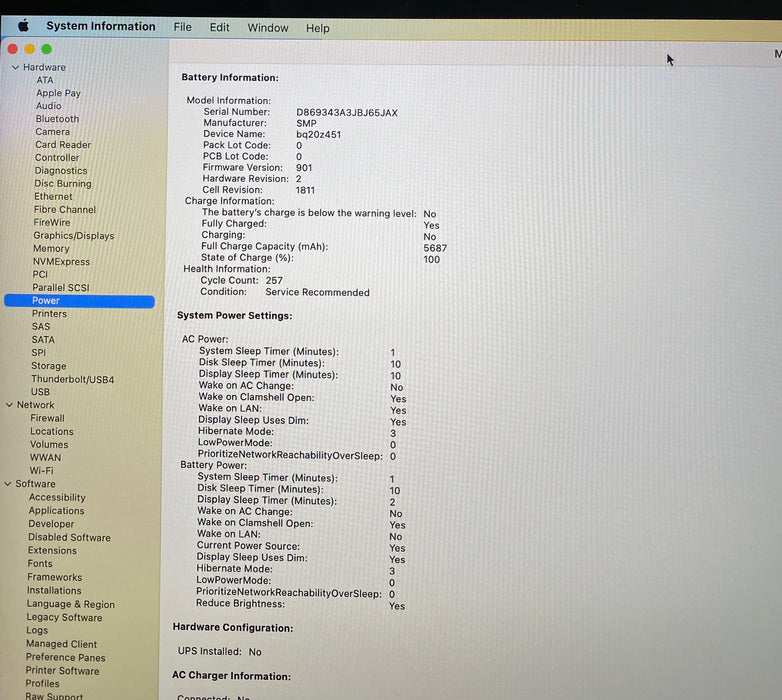Select Diagnostics in the sidebar
Screen dimensions: 782x700
pos(60,171)
